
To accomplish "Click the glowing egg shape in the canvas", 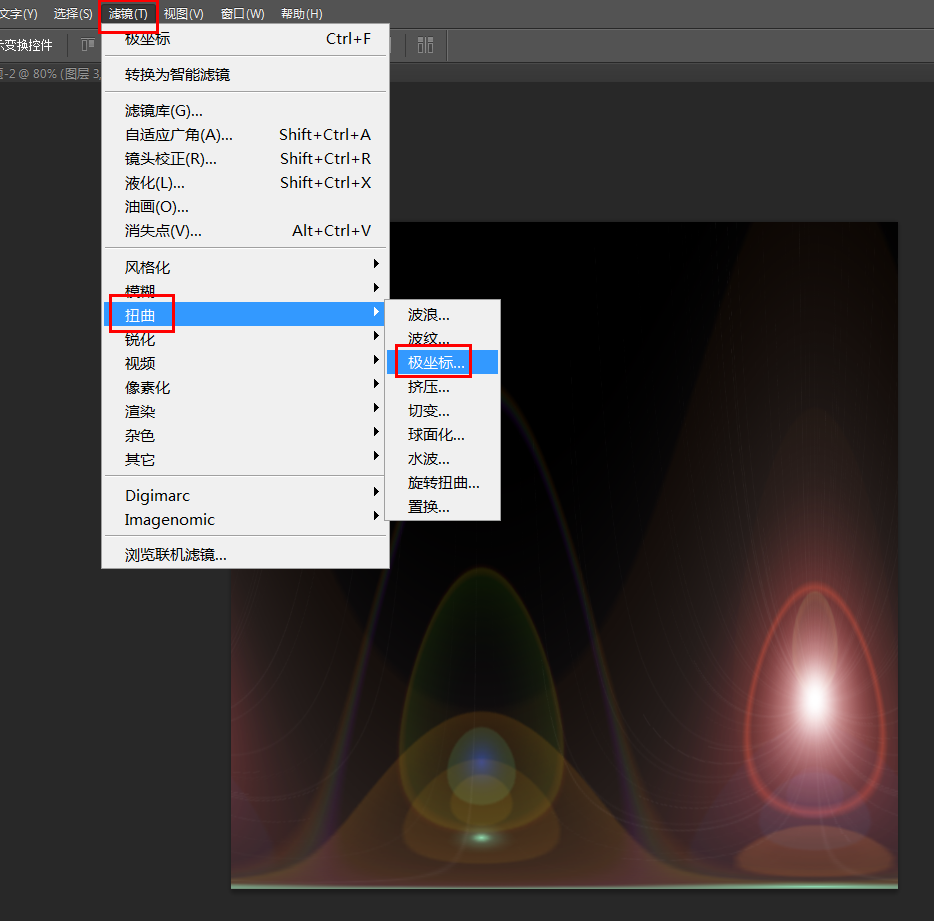I will 819,700.
